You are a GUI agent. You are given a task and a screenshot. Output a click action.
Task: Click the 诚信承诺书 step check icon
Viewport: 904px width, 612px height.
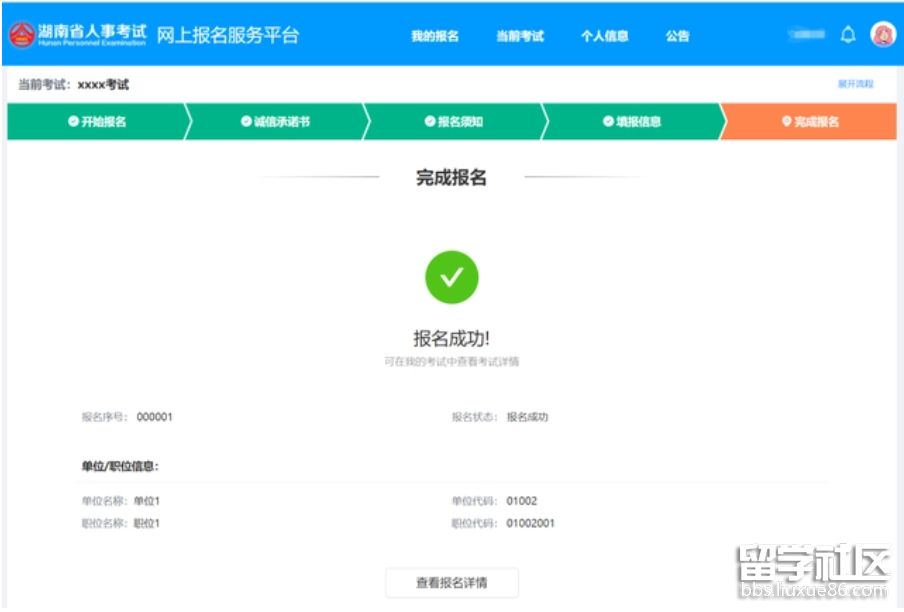coord(246,122)
